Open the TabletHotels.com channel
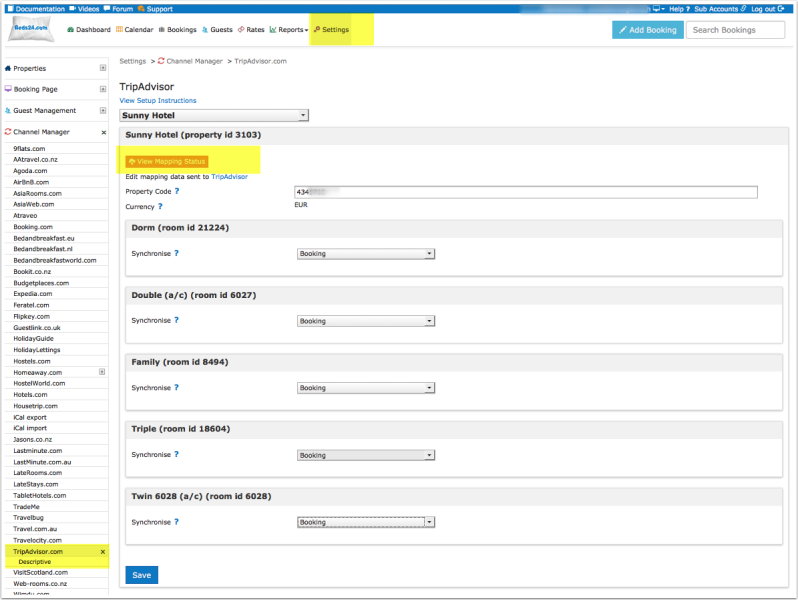This screenshot has height=600, width=798. tap(40, 496)
